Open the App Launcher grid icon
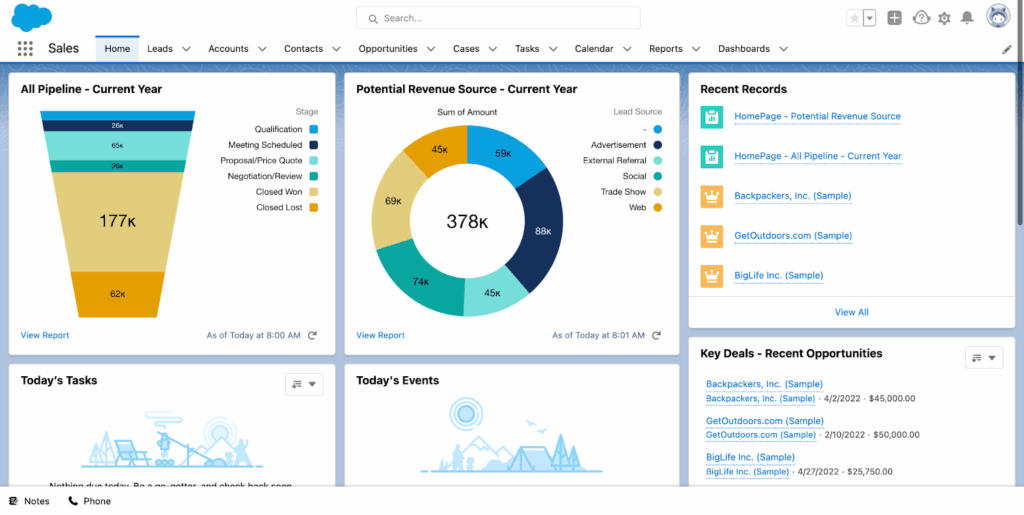The width and height of the screenshot is (1024, 515). click(25, 48)
